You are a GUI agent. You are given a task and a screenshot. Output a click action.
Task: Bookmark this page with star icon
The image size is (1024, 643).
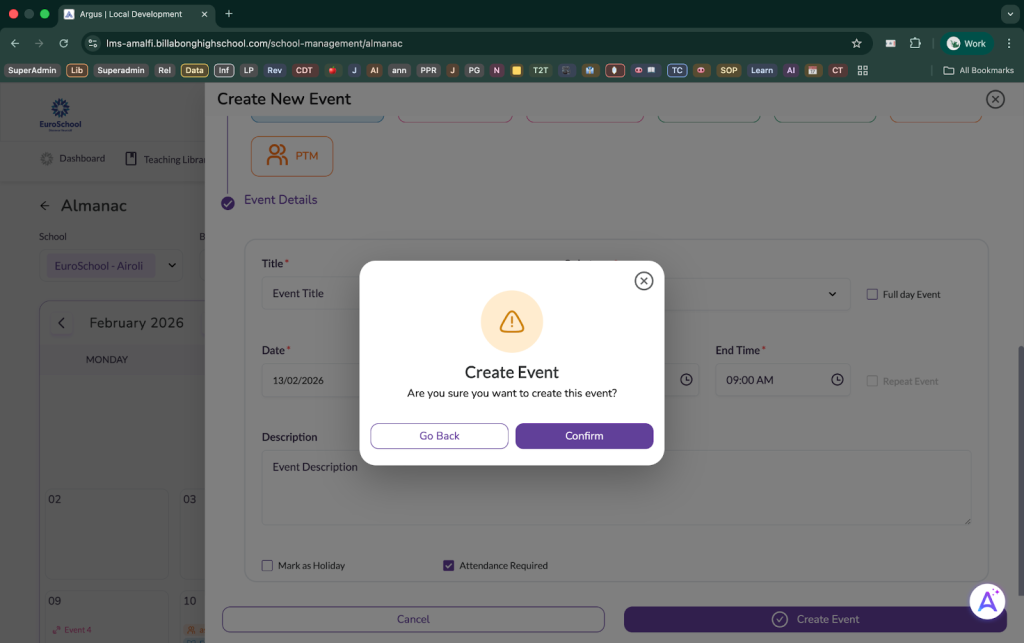856,44
